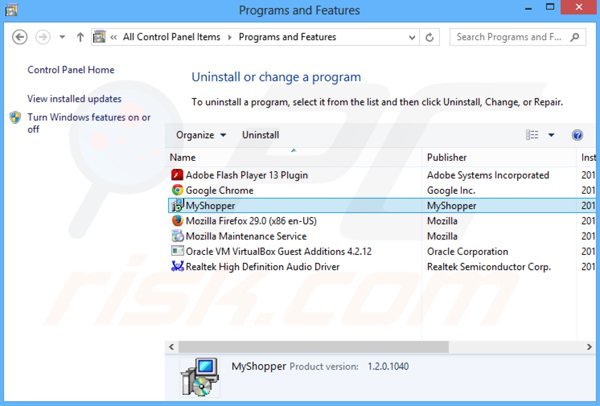The image size is (600, 406).
Task: Open the Organize dropdown menu
Action: (x=201, y=135)
